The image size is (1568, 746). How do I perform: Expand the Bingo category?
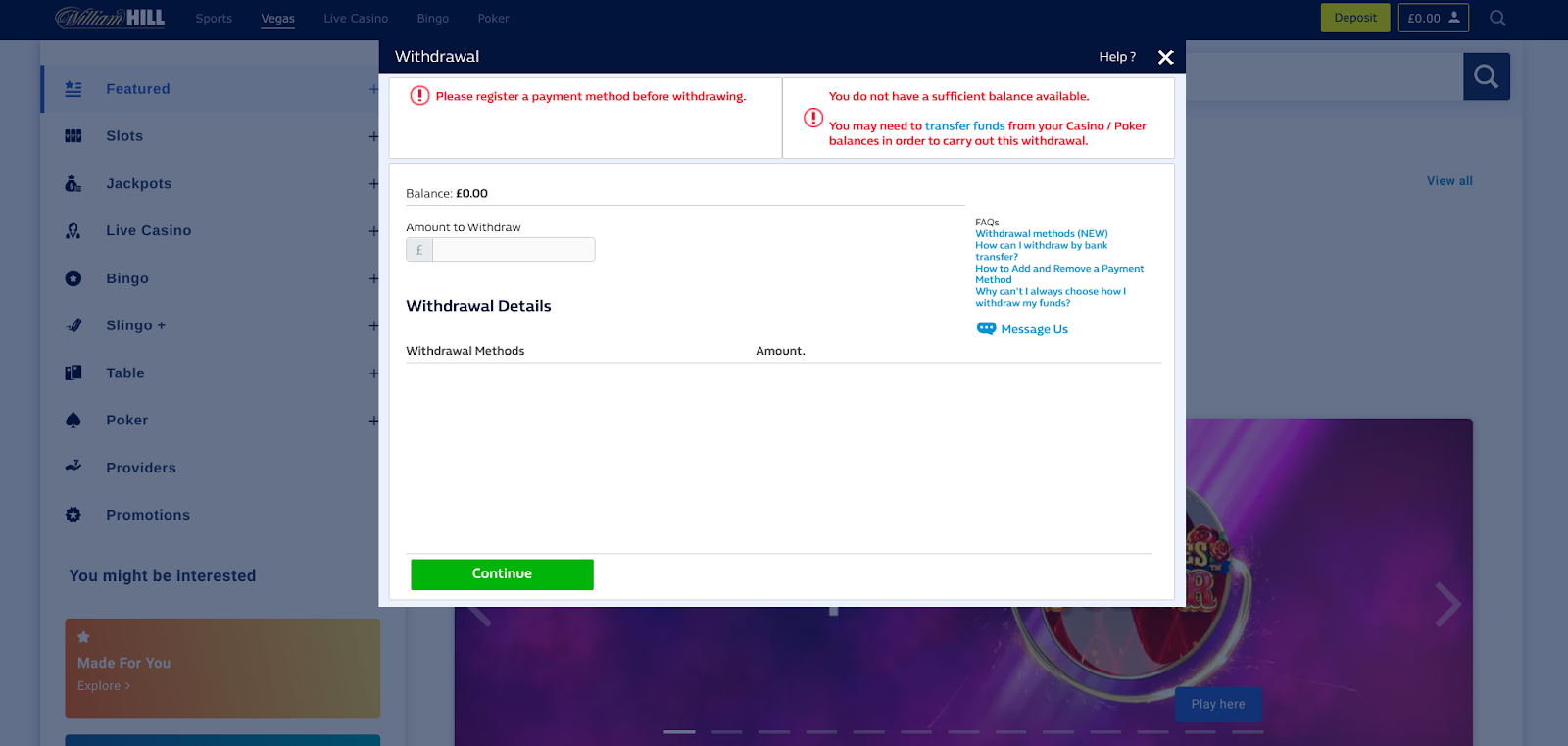[x=373, y=278]
